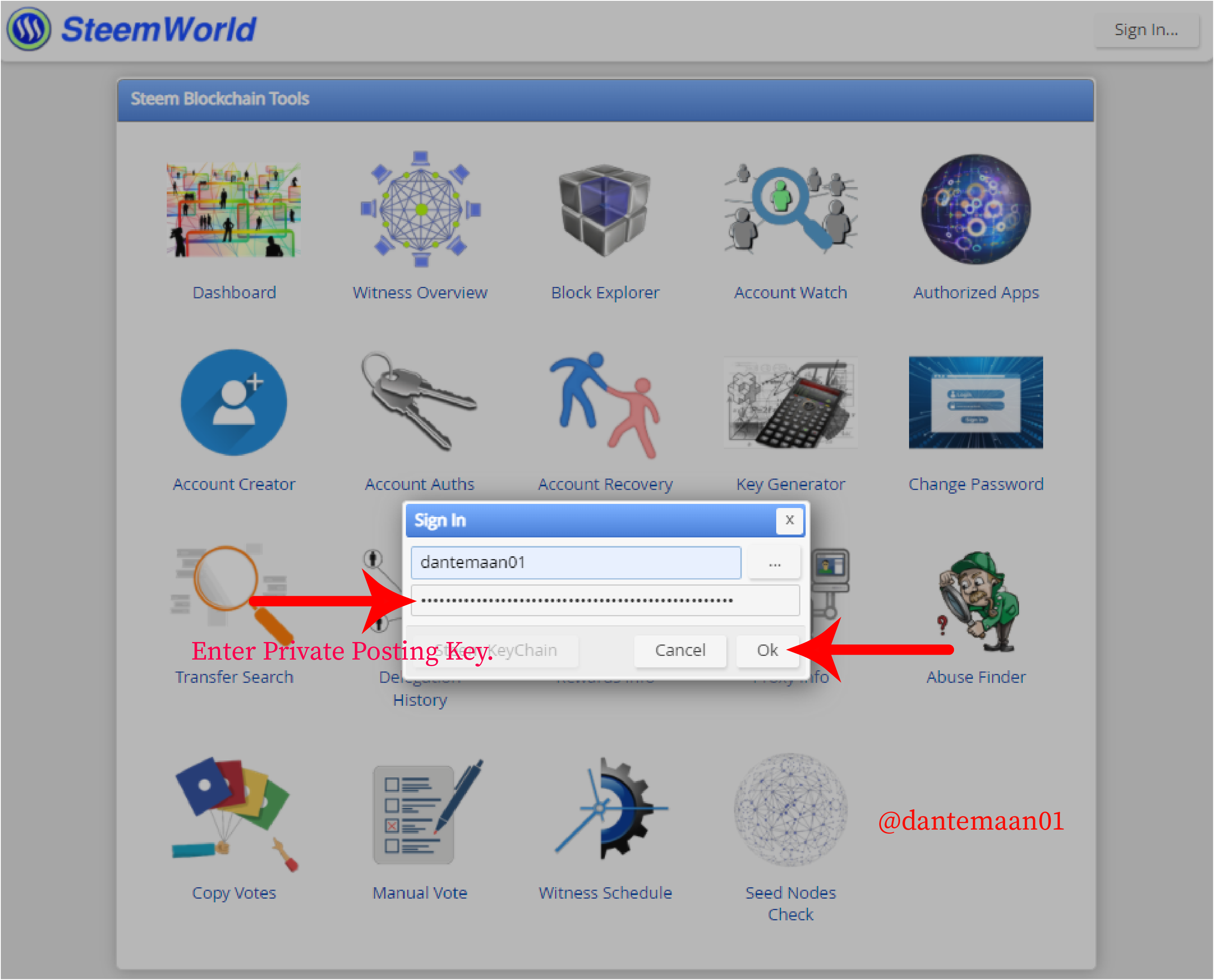The height and width of the screenshot is (980, 1214).
Task: Click the Sign In... button at top right
Action: tap(1146, 30)
